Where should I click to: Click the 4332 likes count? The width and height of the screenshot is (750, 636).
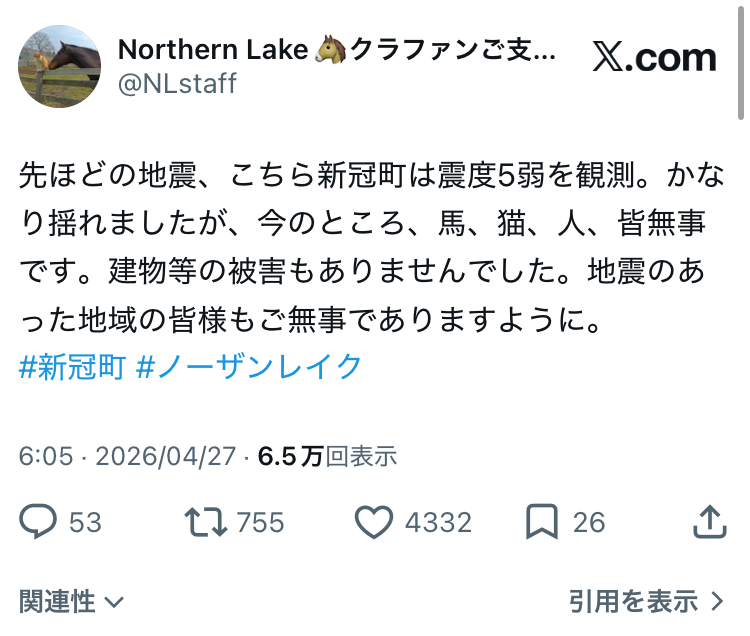440,521
